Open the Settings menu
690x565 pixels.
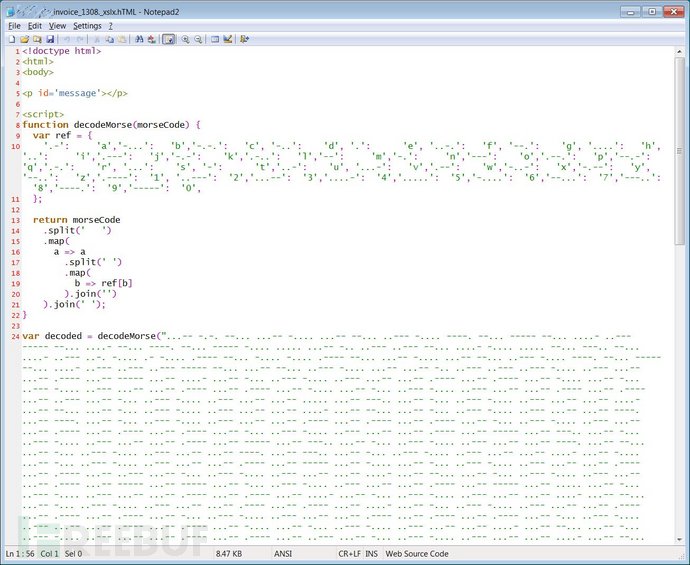coord(87,25)
